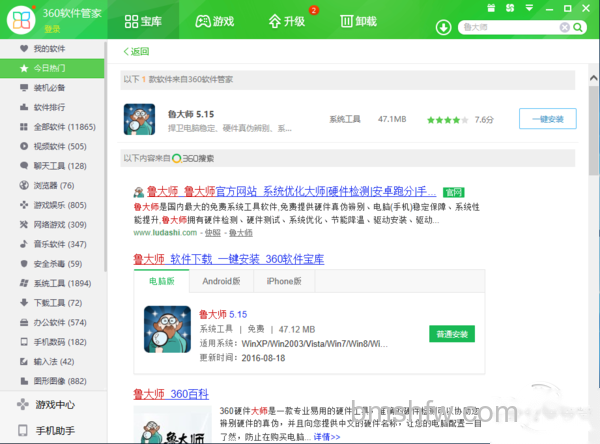Open the 鲁大师_软件下载_一键安装 link

click(229, 259)
